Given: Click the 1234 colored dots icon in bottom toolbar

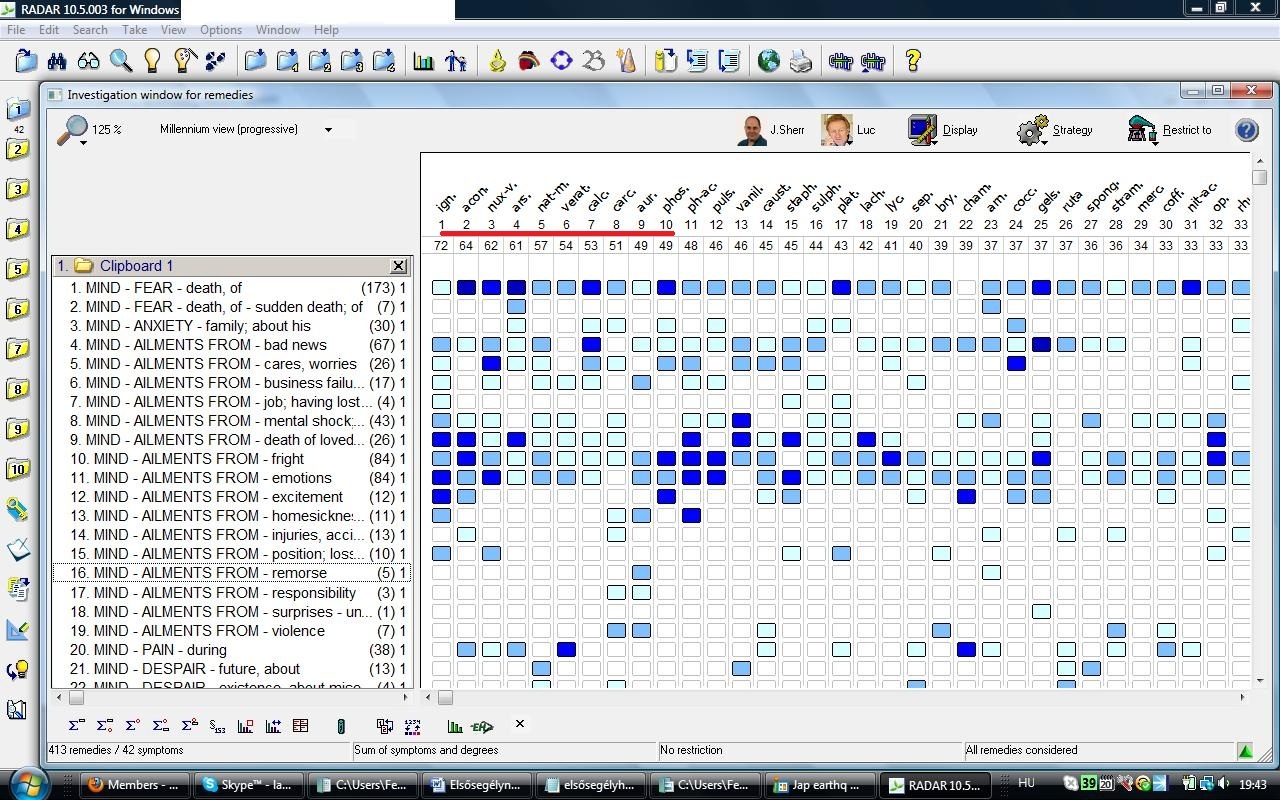Looking at the screenshot, I should [412, 726].
